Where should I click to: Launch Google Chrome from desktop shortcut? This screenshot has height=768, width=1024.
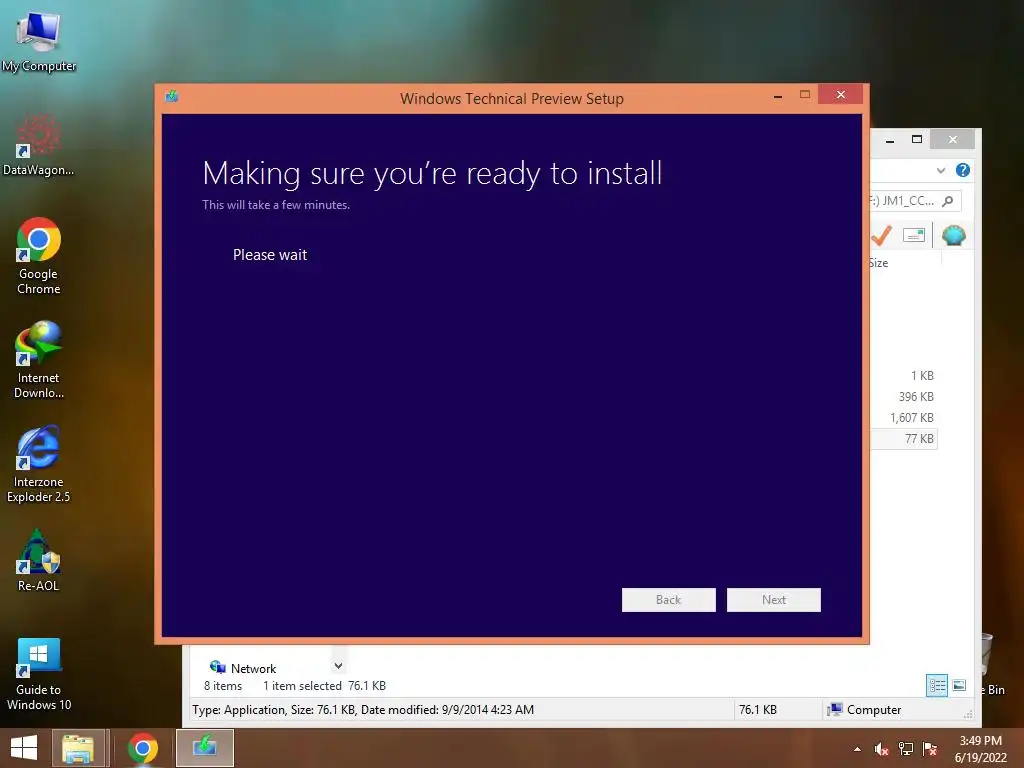click(x=39, y=256)
